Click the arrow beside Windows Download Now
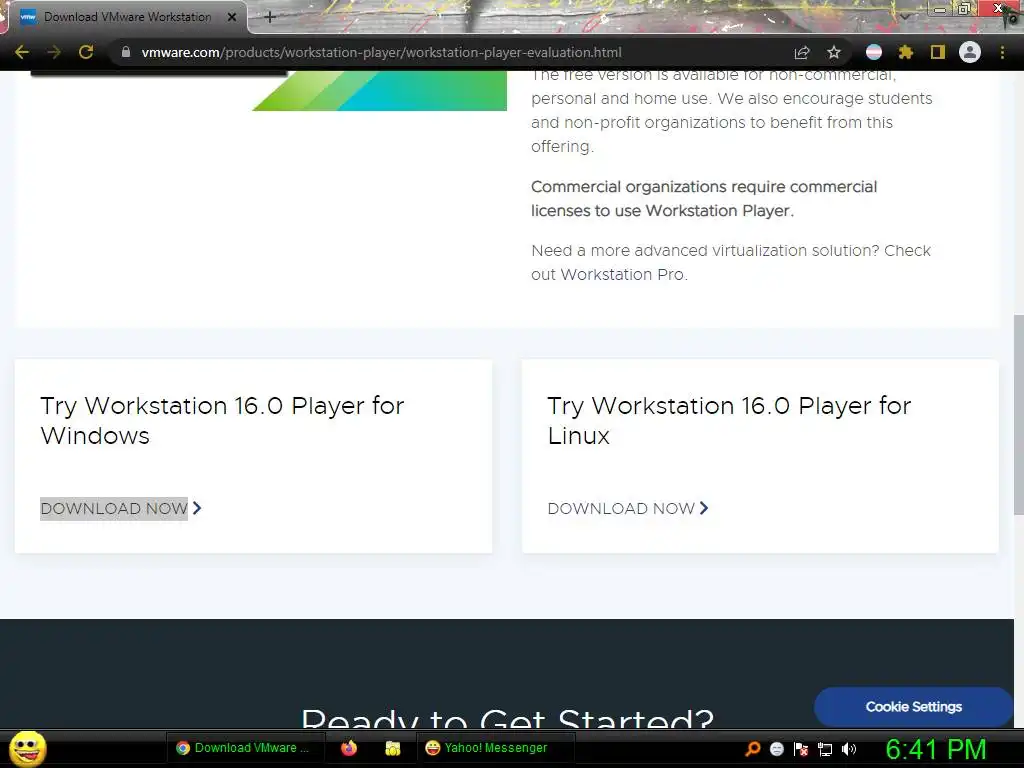1024x768 pixels. click(197, 508)
